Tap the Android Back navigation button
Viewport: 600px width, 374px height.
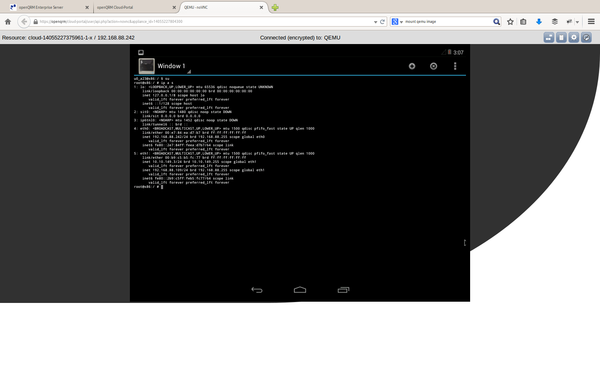[x=257, y=290]
